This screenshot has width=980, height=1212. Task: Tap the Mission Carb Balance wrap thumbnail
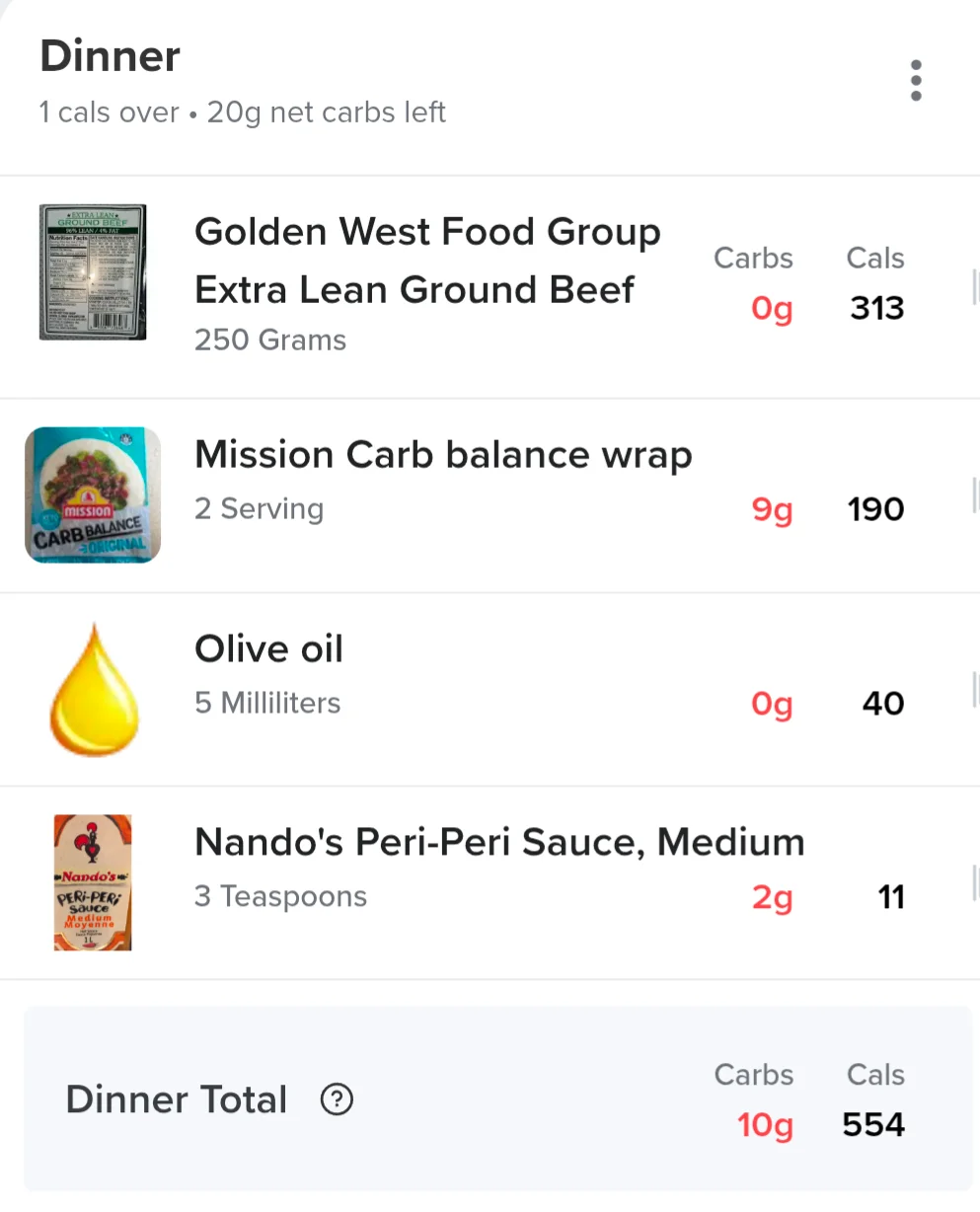tap(93, 494)
